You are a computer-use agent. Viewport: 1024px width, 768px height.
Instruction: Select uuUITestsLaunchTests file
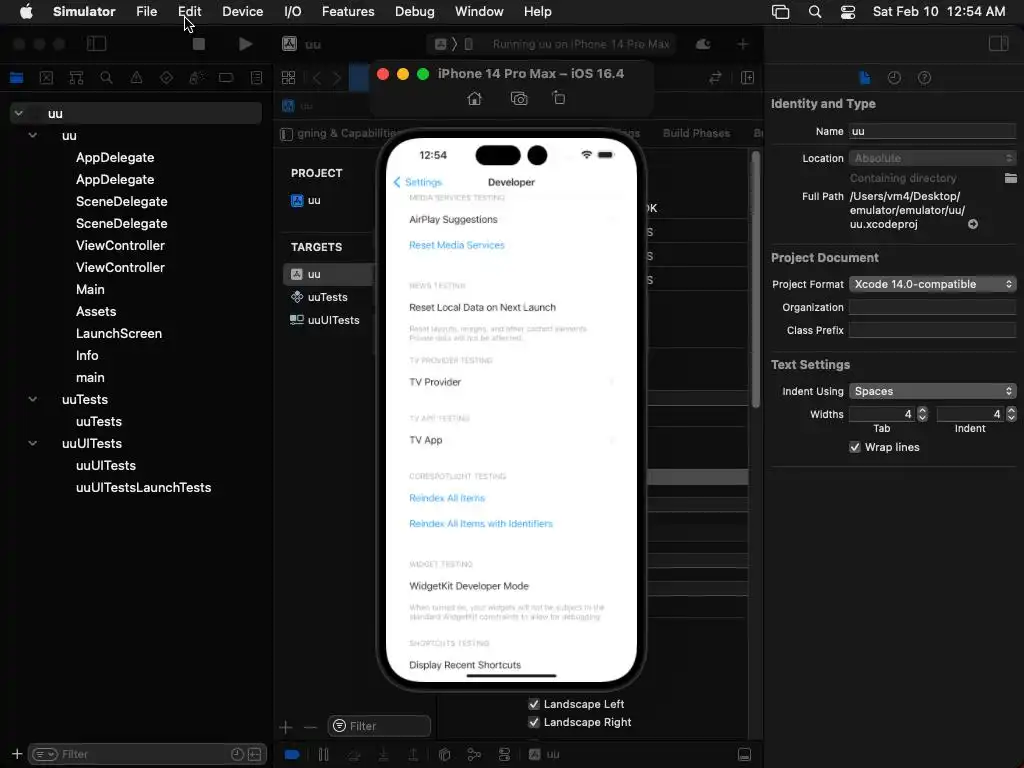(x=143, y=487)
